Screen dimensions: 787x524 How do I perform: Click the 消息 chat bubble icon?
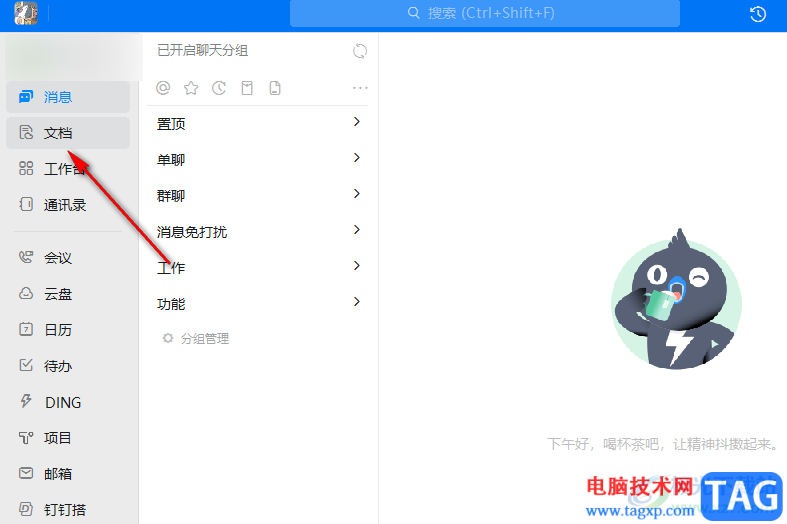26,96
